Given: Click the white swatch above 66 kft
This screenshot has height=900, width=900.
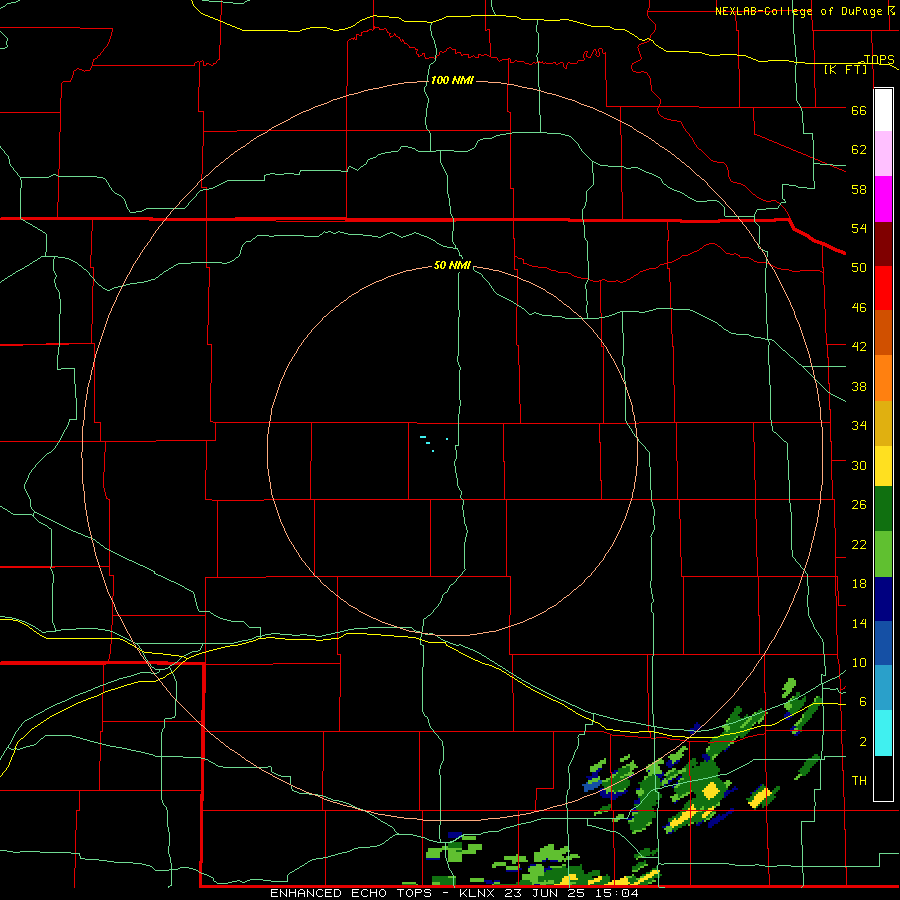Looking at the screenshot, I should 883,110.
